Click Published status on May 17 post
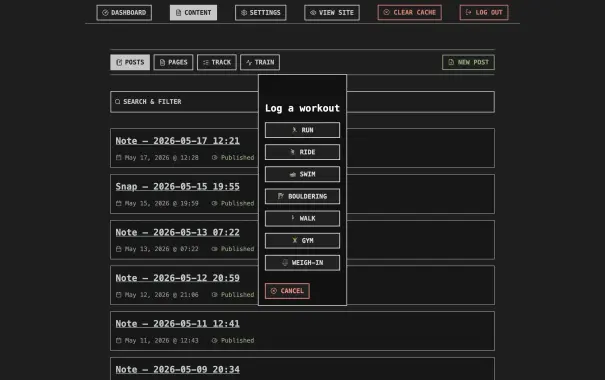Viewport: 605px width, 380px height. (237, 158)
